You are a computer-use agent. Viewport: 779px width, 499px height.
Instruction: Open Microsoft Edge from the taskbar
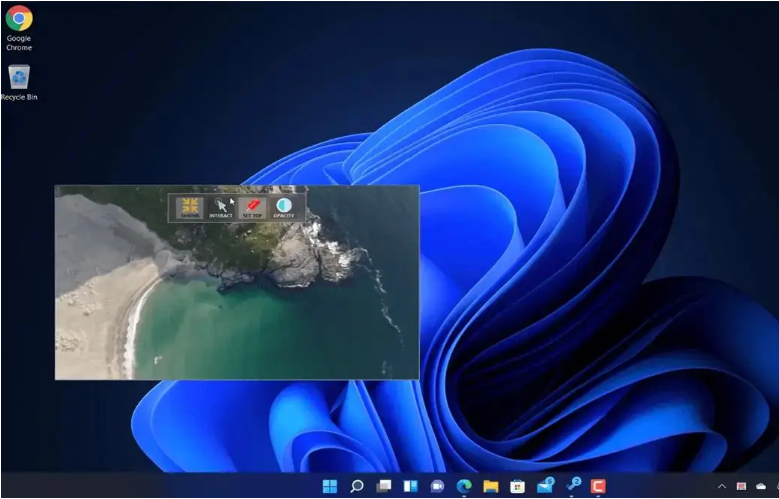[464, 486]
